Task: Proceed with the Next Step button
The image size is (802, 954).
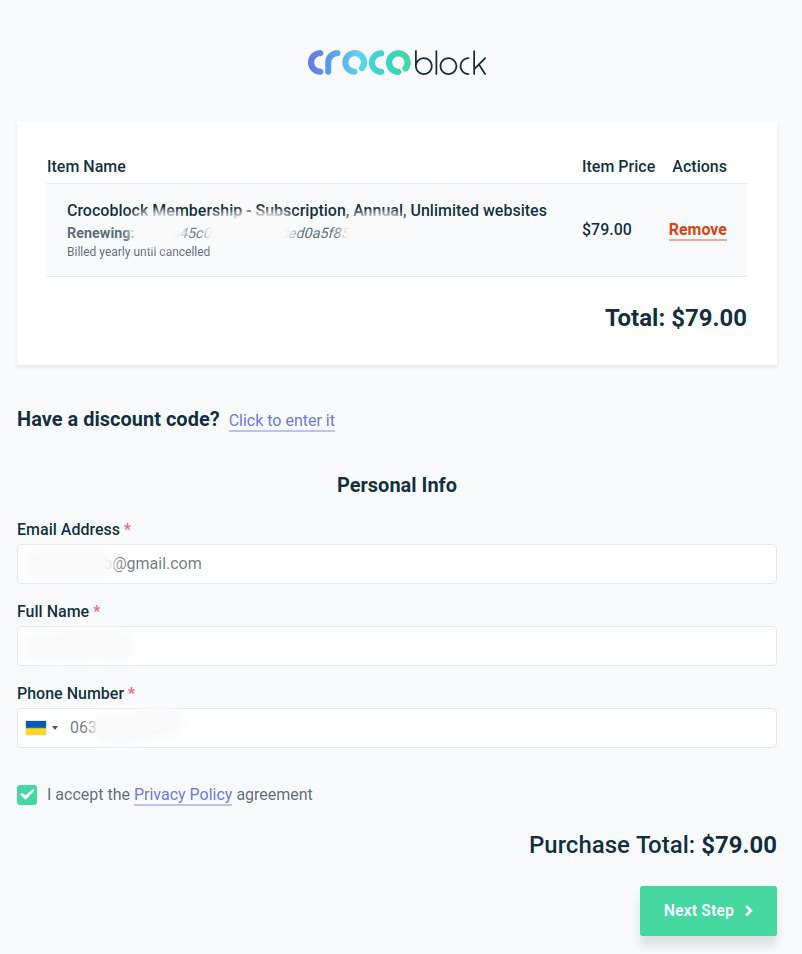Action: 708,911
